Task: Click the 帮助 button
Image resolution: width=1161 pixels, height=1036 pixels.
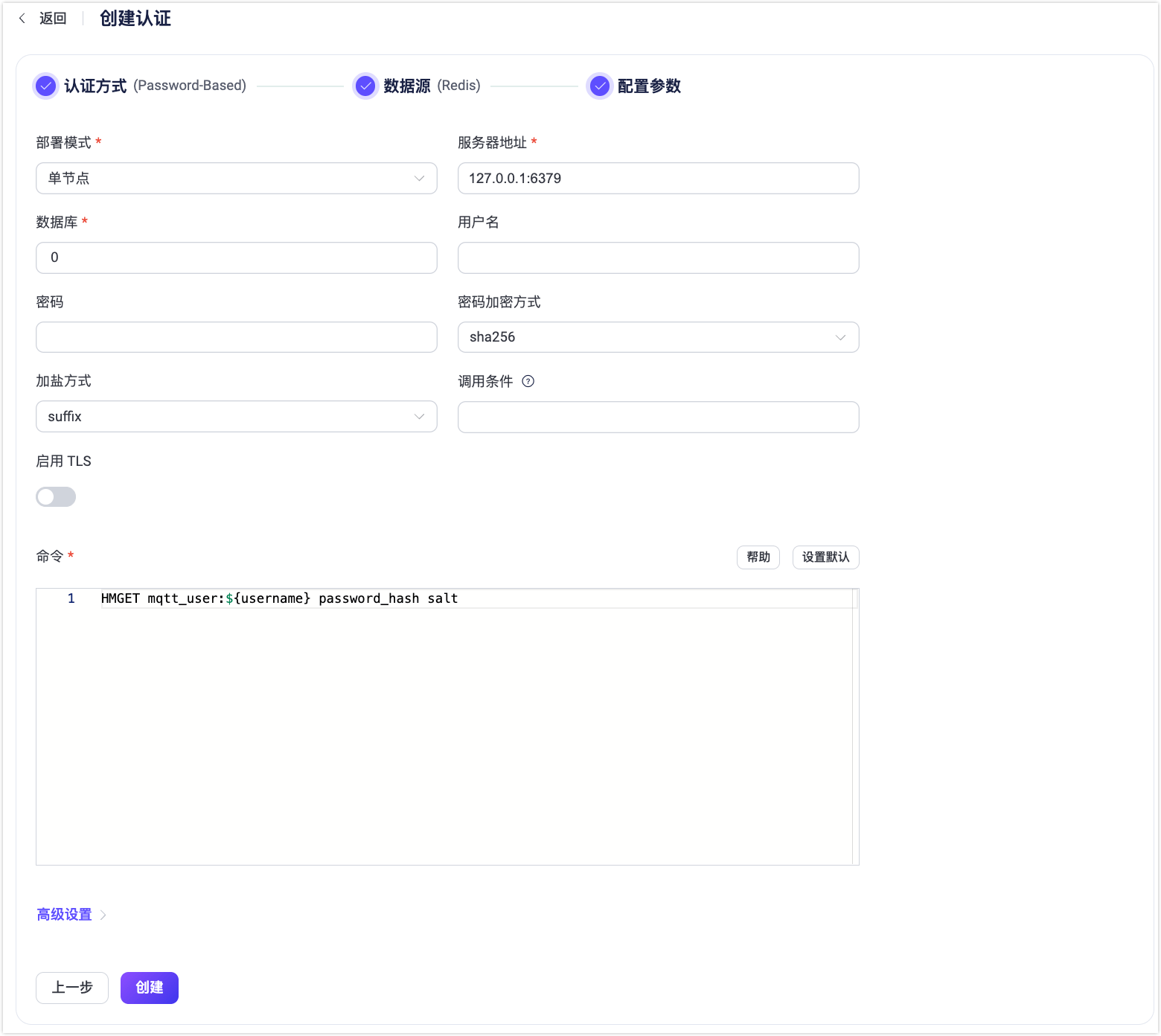Action: point(758,557)
